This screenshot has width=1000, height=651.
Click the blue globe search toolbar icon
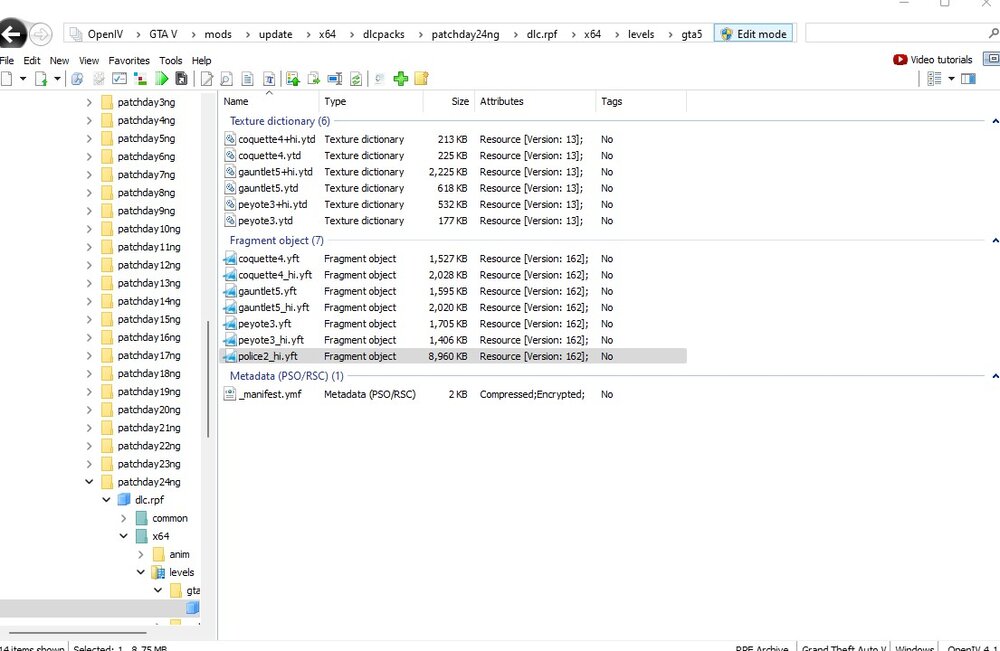[x=77, y=78]
